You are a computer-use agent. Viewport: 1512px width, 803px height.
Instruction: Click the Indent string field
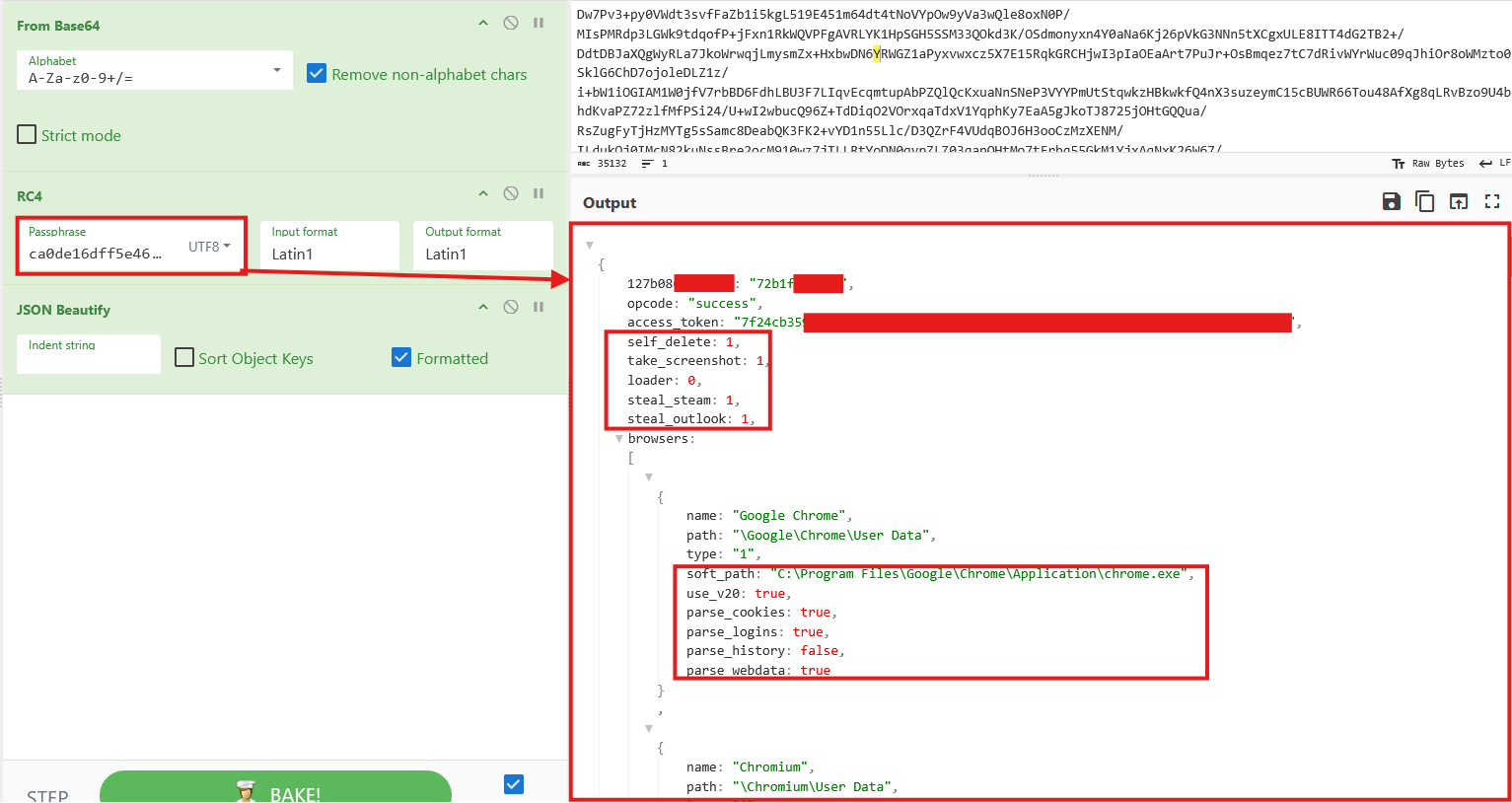click(89, 355)
